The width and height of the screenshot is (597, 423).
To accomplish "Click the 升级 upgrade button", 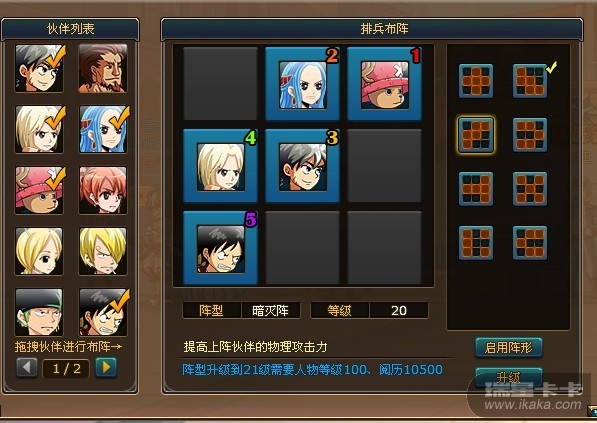I will (x=509, y=377).
